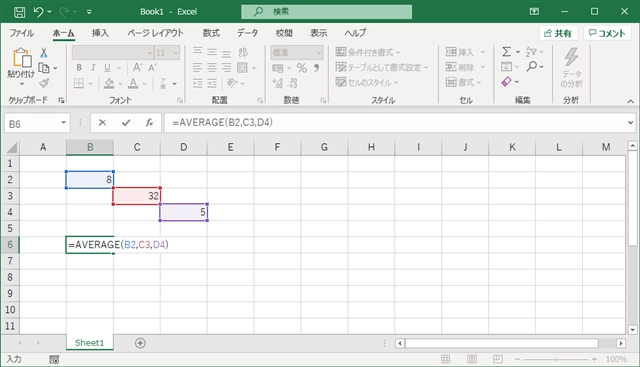The height and width of the screenshot is (367, 640).
Task: Open Insert Function fx dialog
Action: click(x=149, y=122)
